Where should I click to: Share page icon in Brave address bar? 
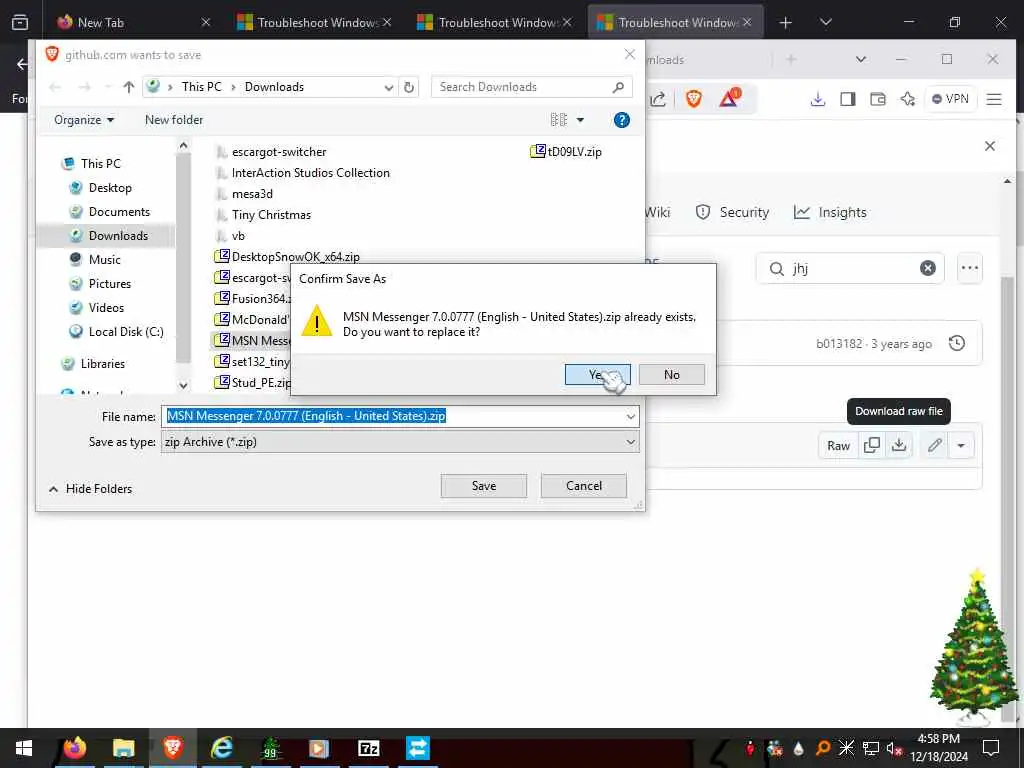coord(658,99)
